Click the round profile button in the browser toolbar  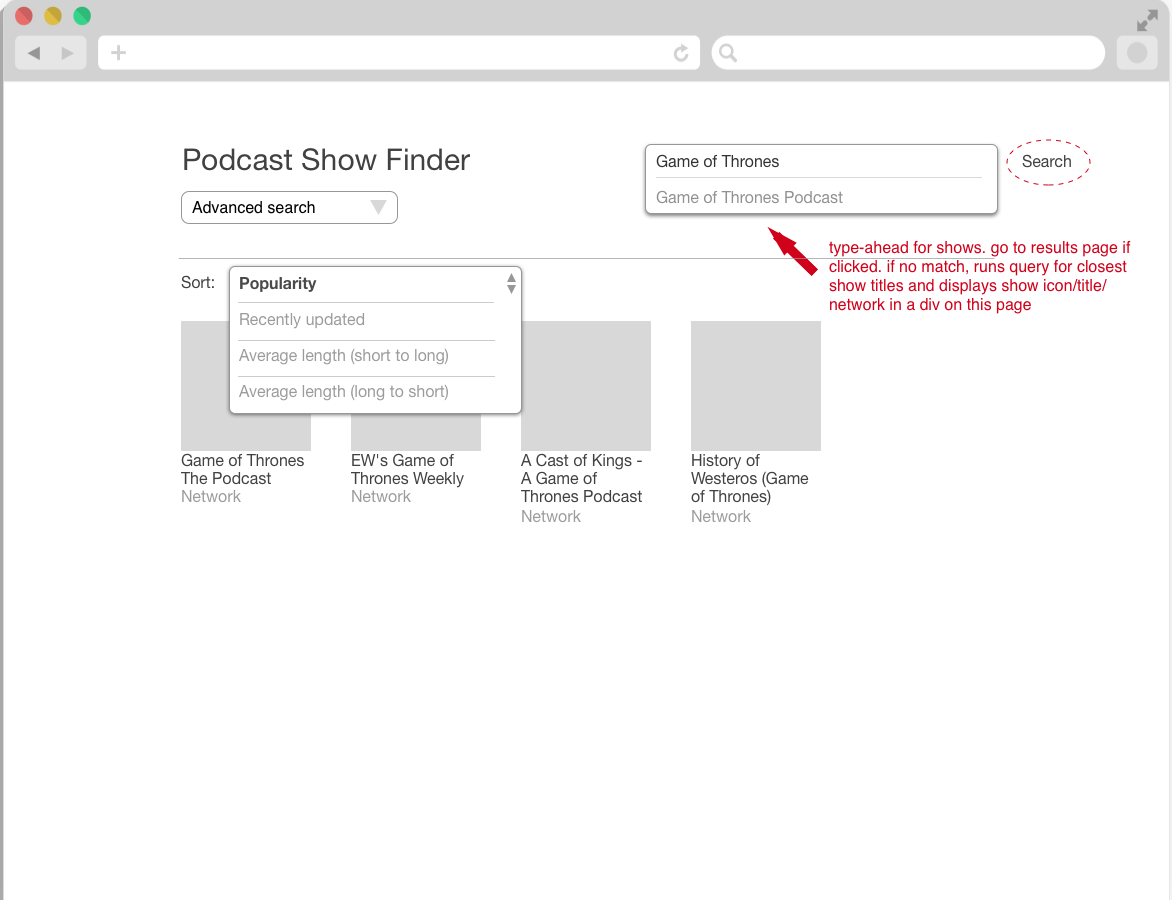[x=1137, y=53]
